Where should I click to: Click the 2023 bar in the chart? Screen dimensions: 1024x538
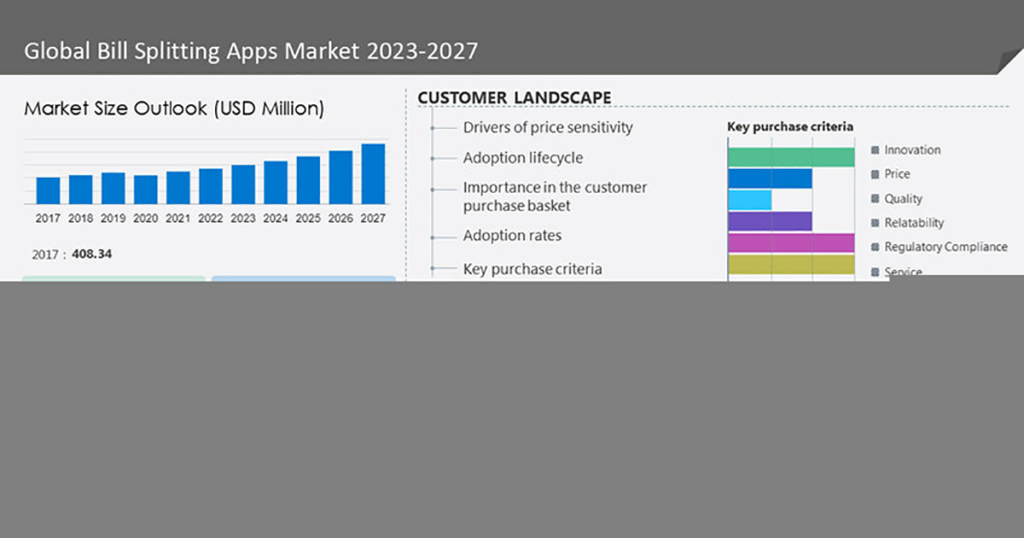[x=243, y=184]
